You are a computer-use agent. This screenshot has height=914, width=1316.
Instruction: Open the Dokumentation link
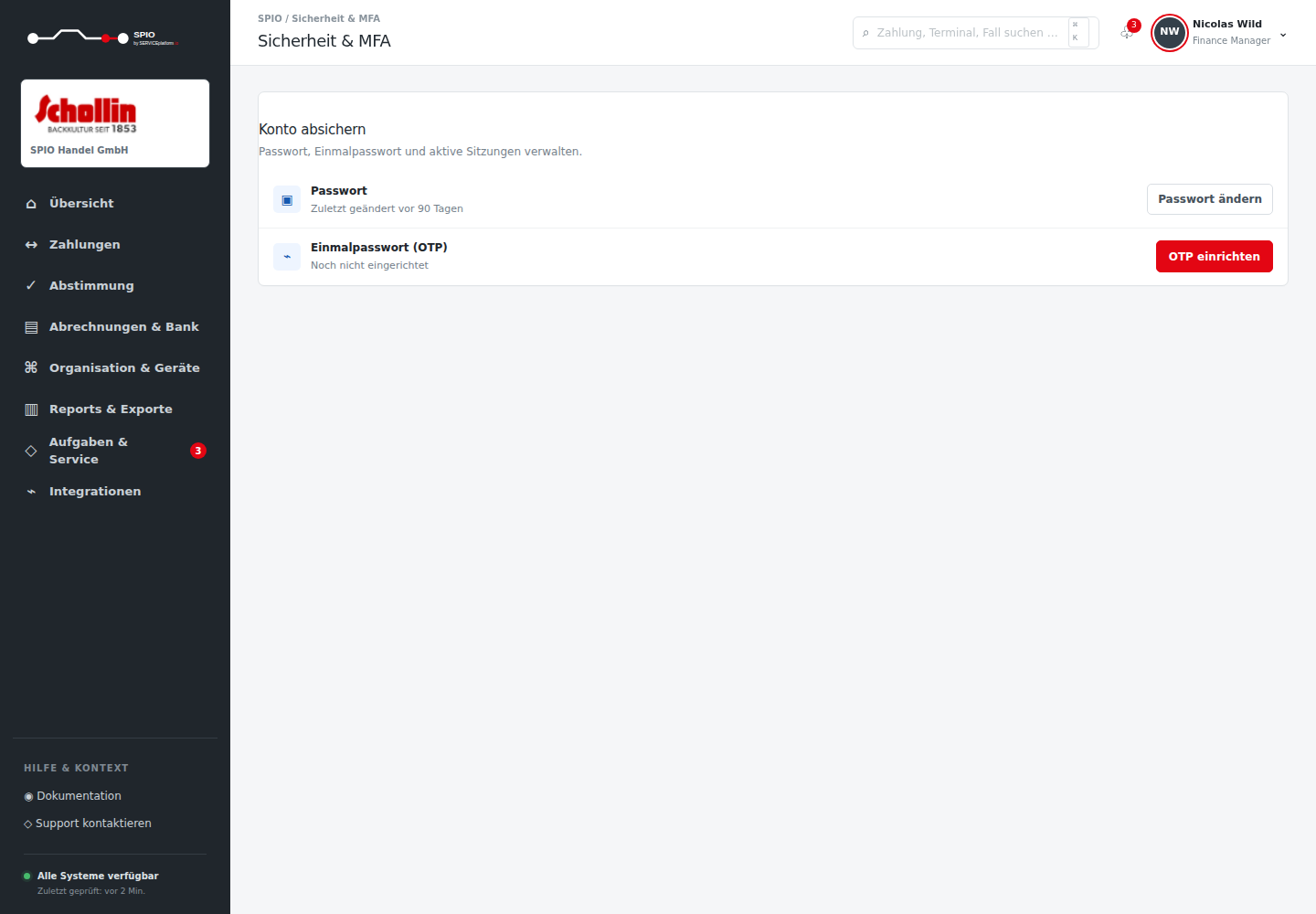point(73,796)
